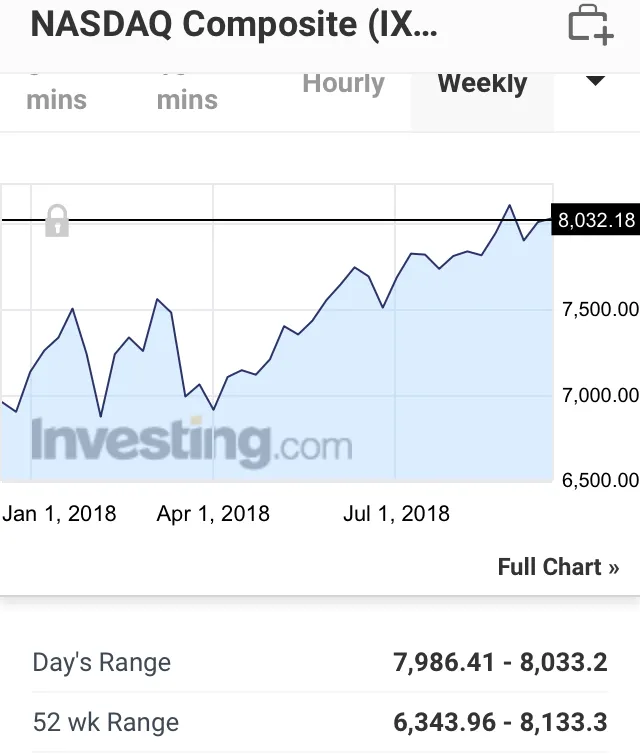Click the Apr 1, 2018 axis label
Screen dimensions: 640x755
point(213,514)
